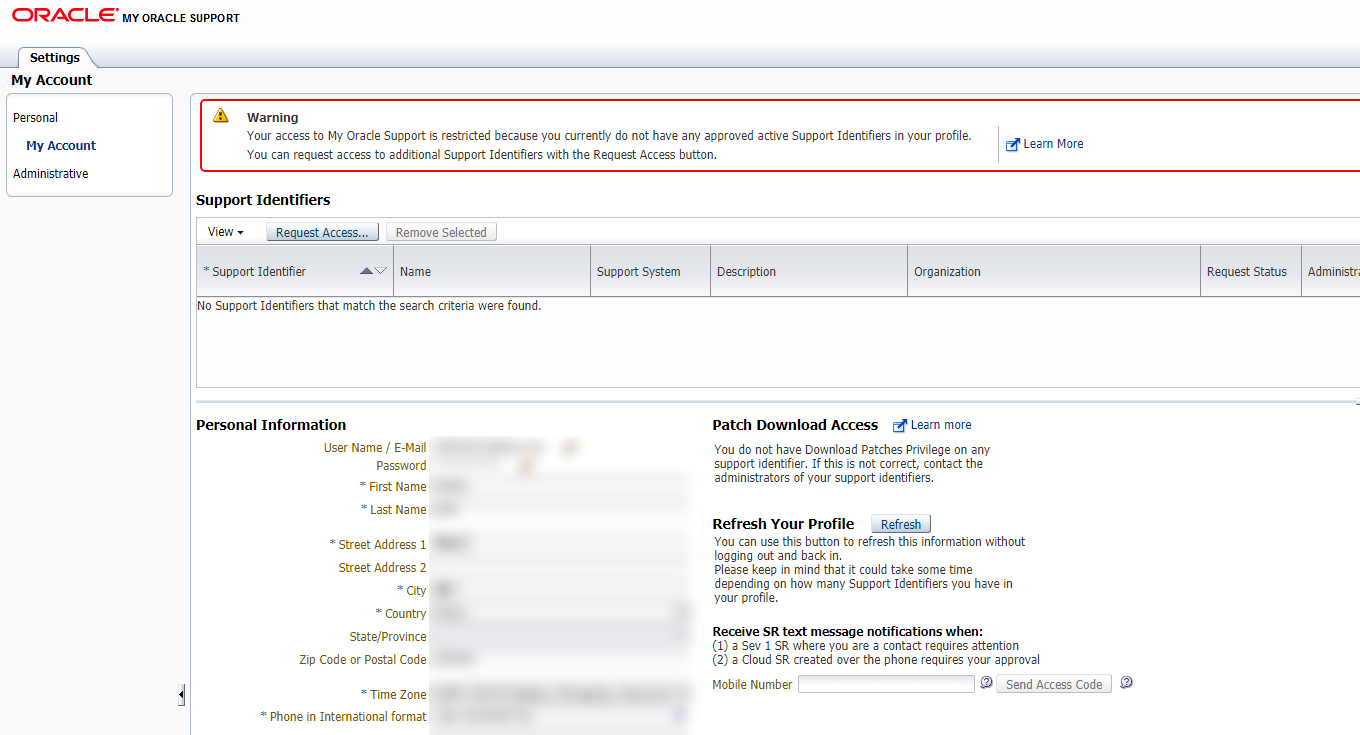Viewport: 1360px width, 735px height.
Task: Click the City field
Action: pyautogui.click(x=561, y=590)
